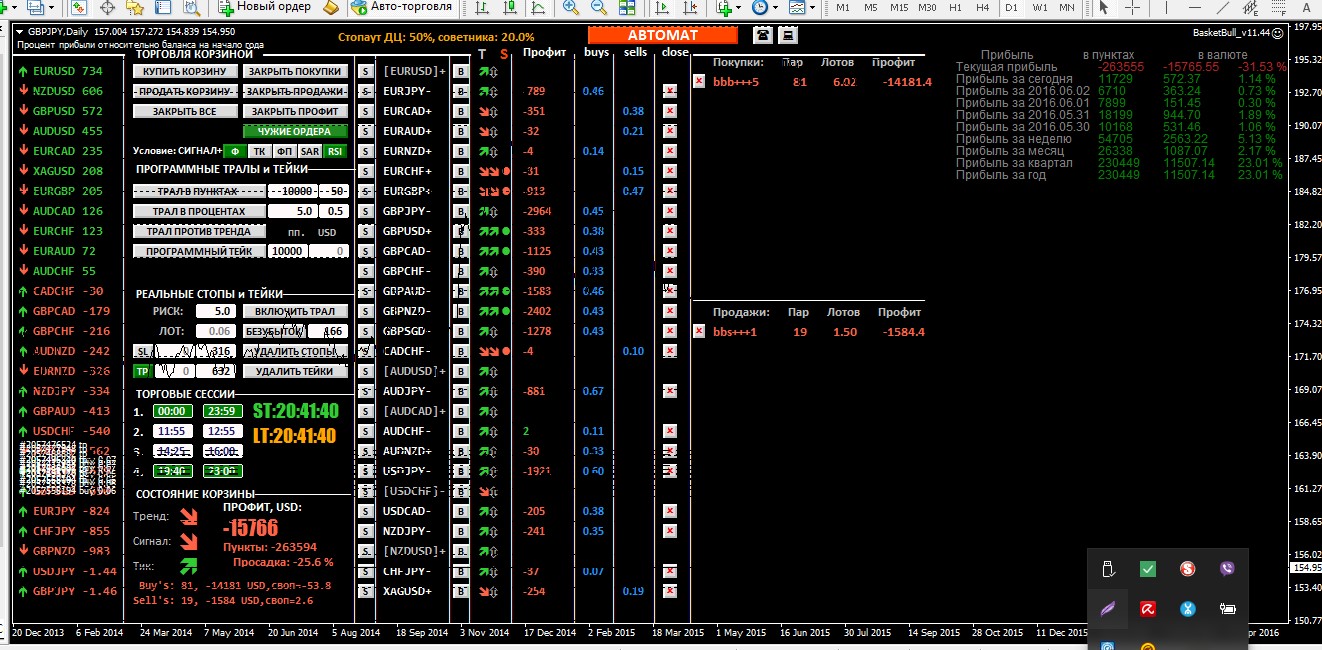Click the orange АВТОМАТ mode bar
This screenshot has height=650, width=1322.
(x=662, y=35)
